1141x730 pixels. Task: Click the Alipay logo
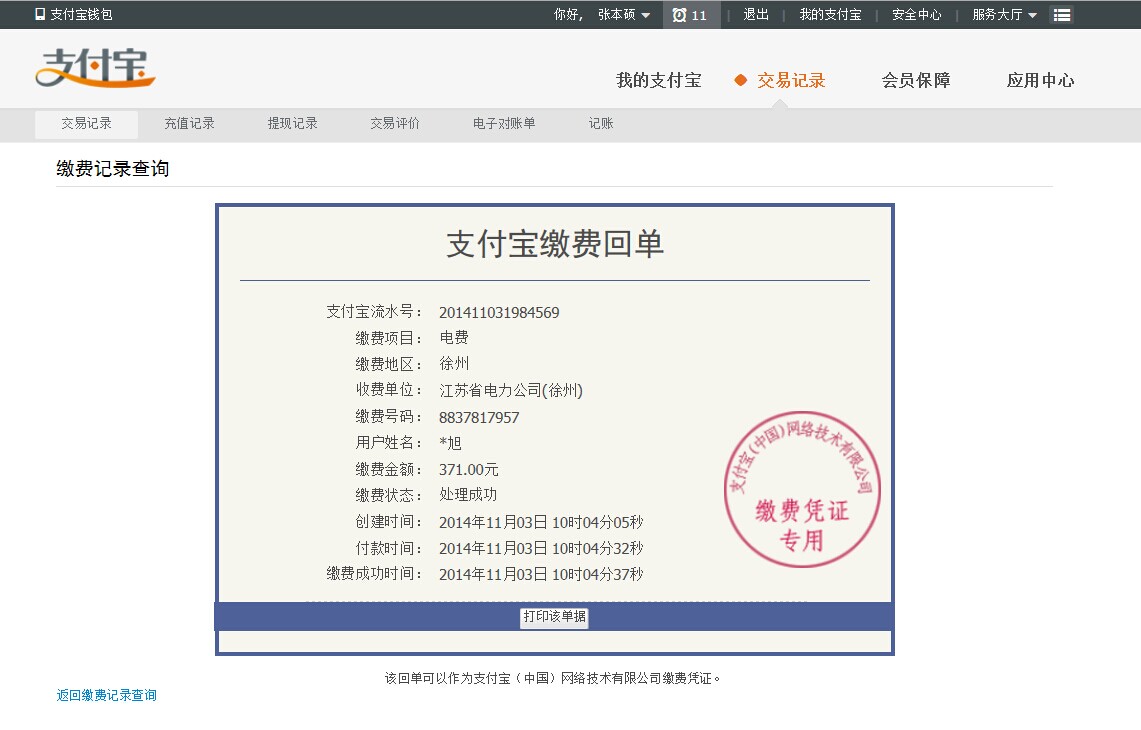point(95,68)
